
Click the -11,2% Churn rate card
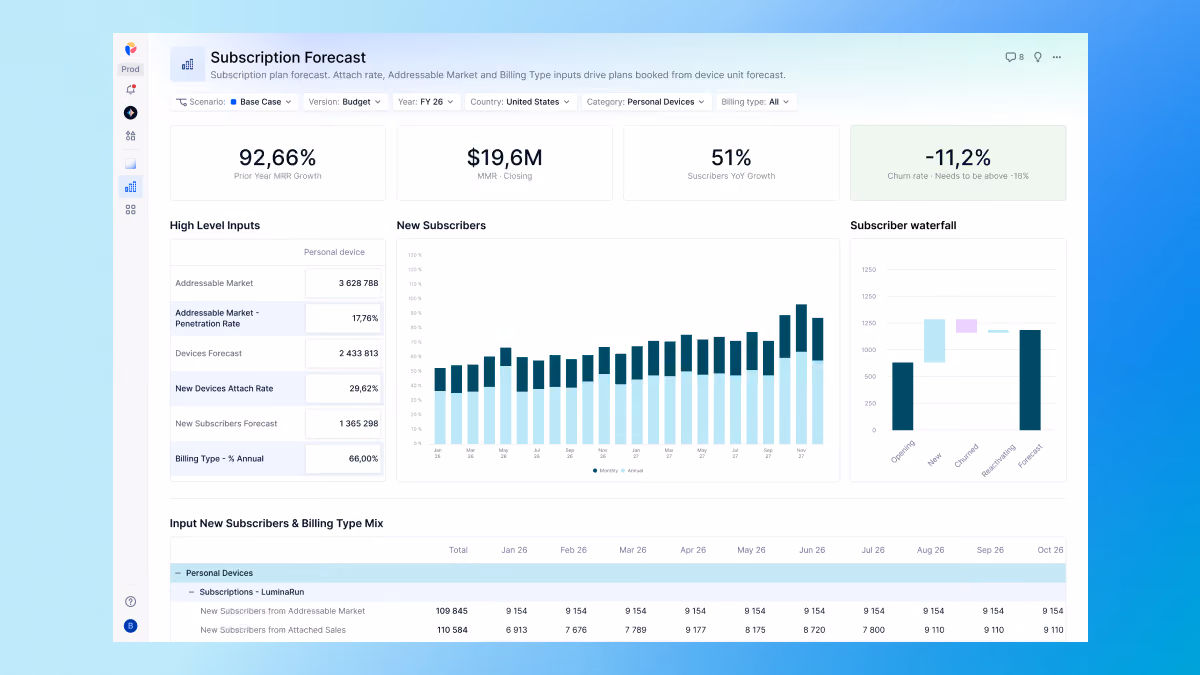click(x=958, y=163)
